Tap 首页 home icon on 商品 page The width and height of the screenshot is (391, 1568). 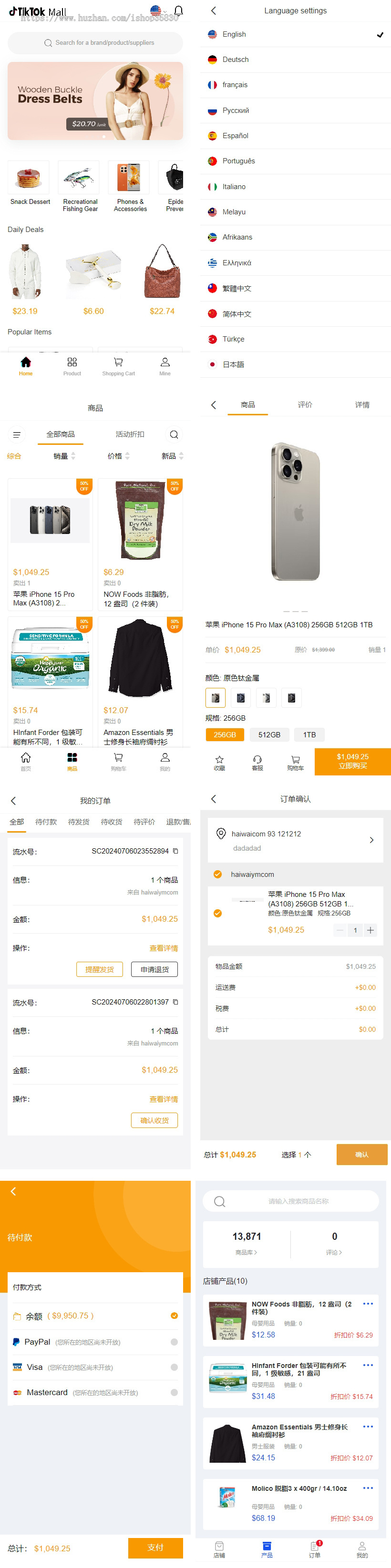[26, 757]
